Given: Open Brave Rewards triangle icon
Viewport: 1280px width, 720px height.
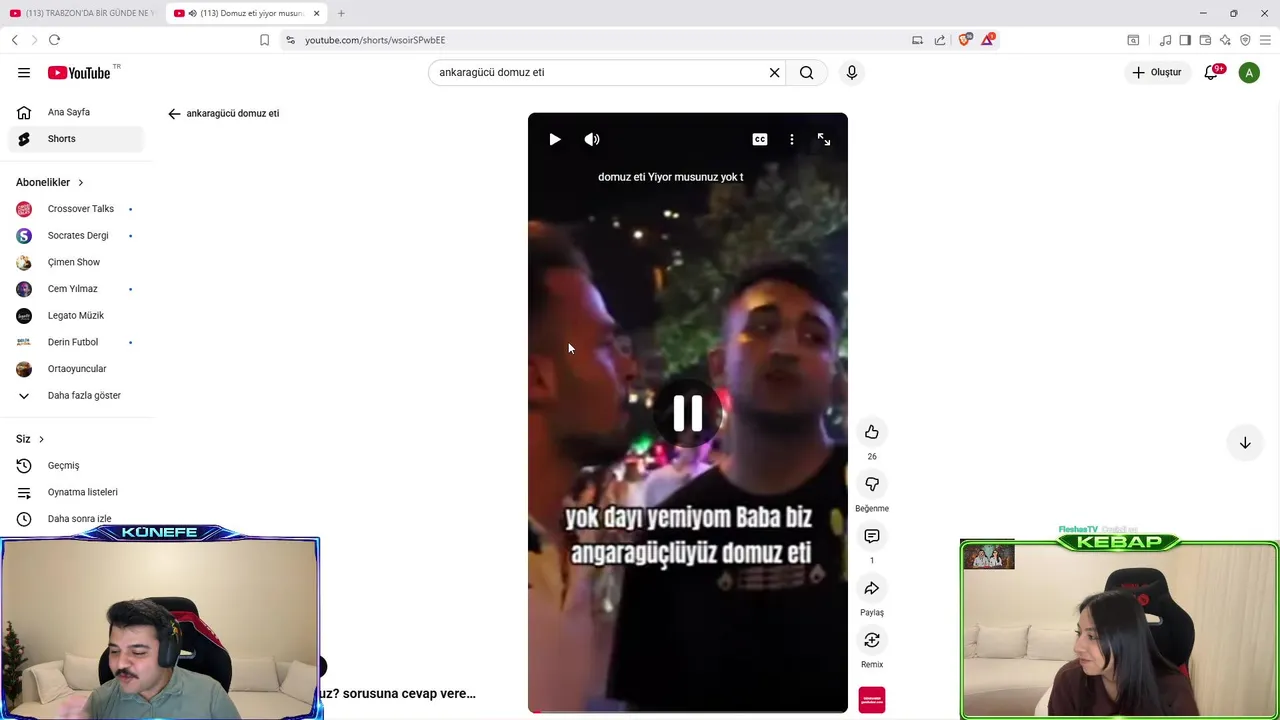Looking at the screenshot, I should pyautogui.click(x=988, y=40).
